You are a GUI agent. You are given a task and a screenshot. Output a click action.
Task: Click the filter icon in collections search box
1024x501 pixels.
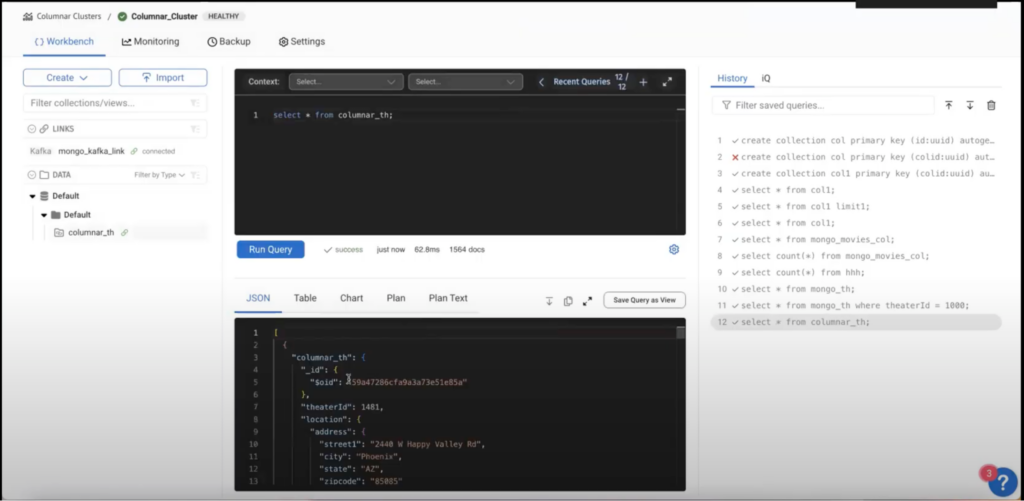195,103
